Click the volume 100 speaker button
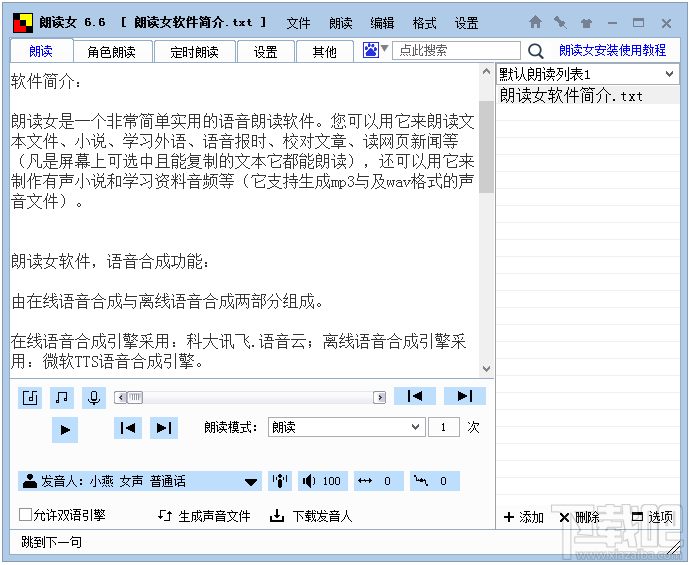 click(323, 481)
